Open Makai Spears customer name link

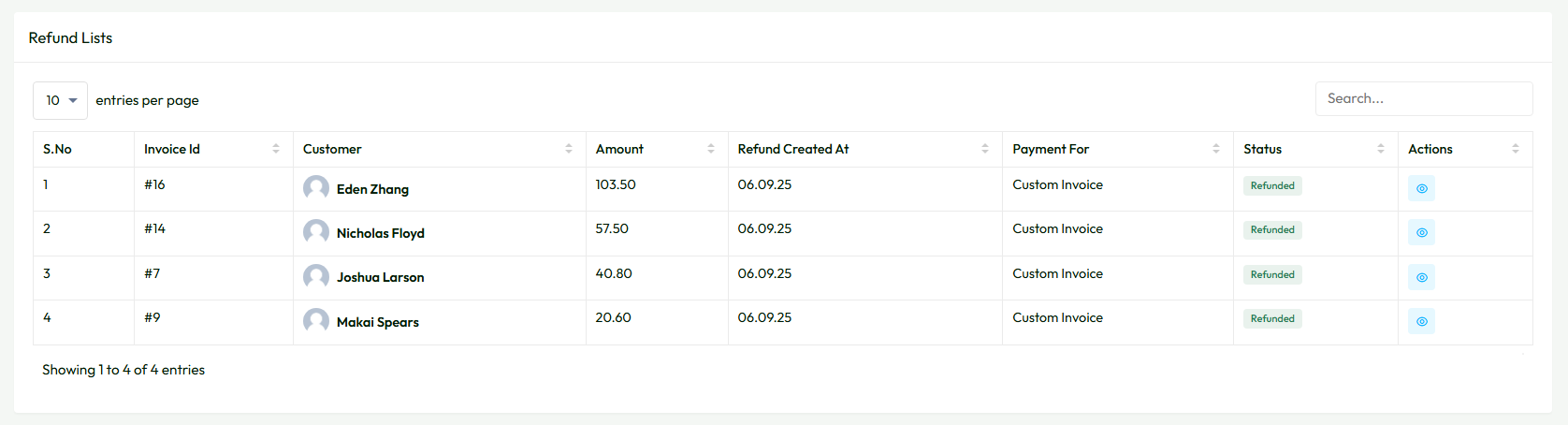[378, 322]
